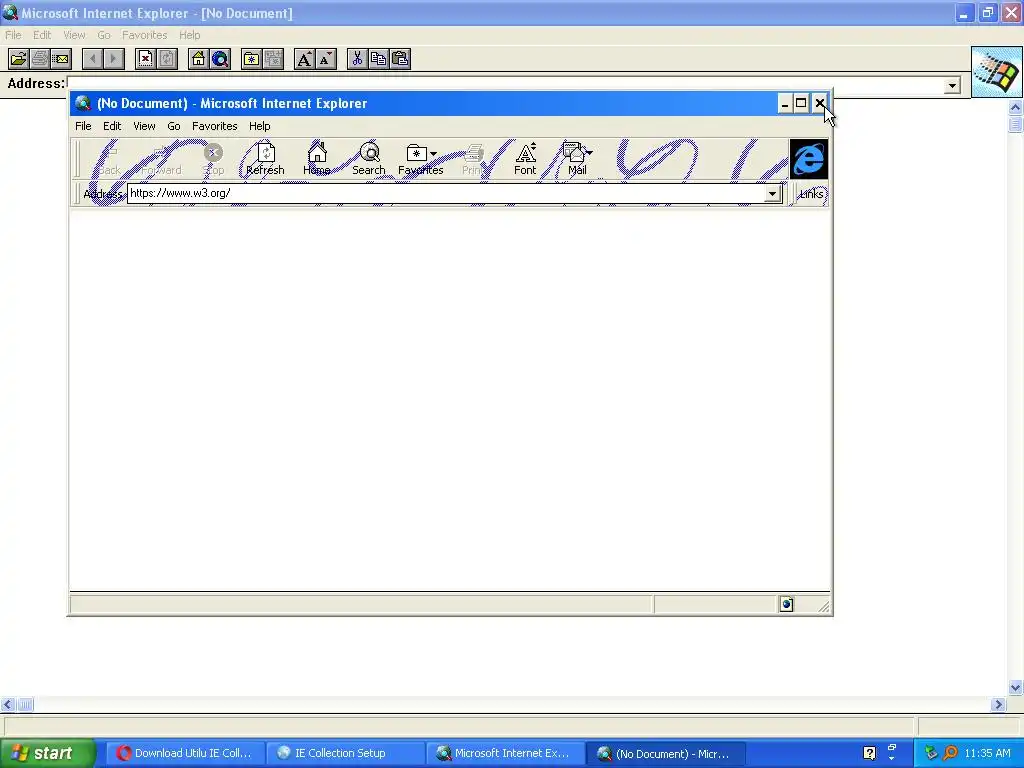Click larger font A icon in background toolbar
The height and width of the screenshot is (768, 1024).
point(304,59)
